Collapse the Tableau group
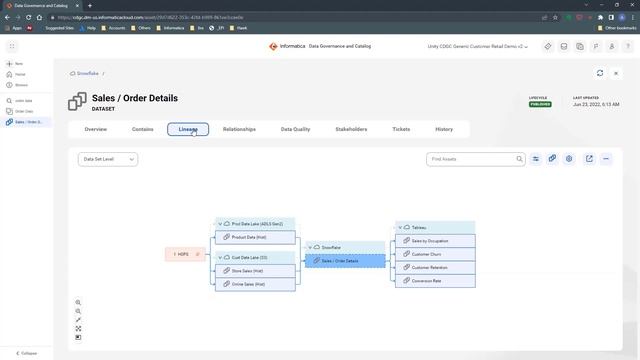Viewport: 640px width, 360px height. (400, 227)
